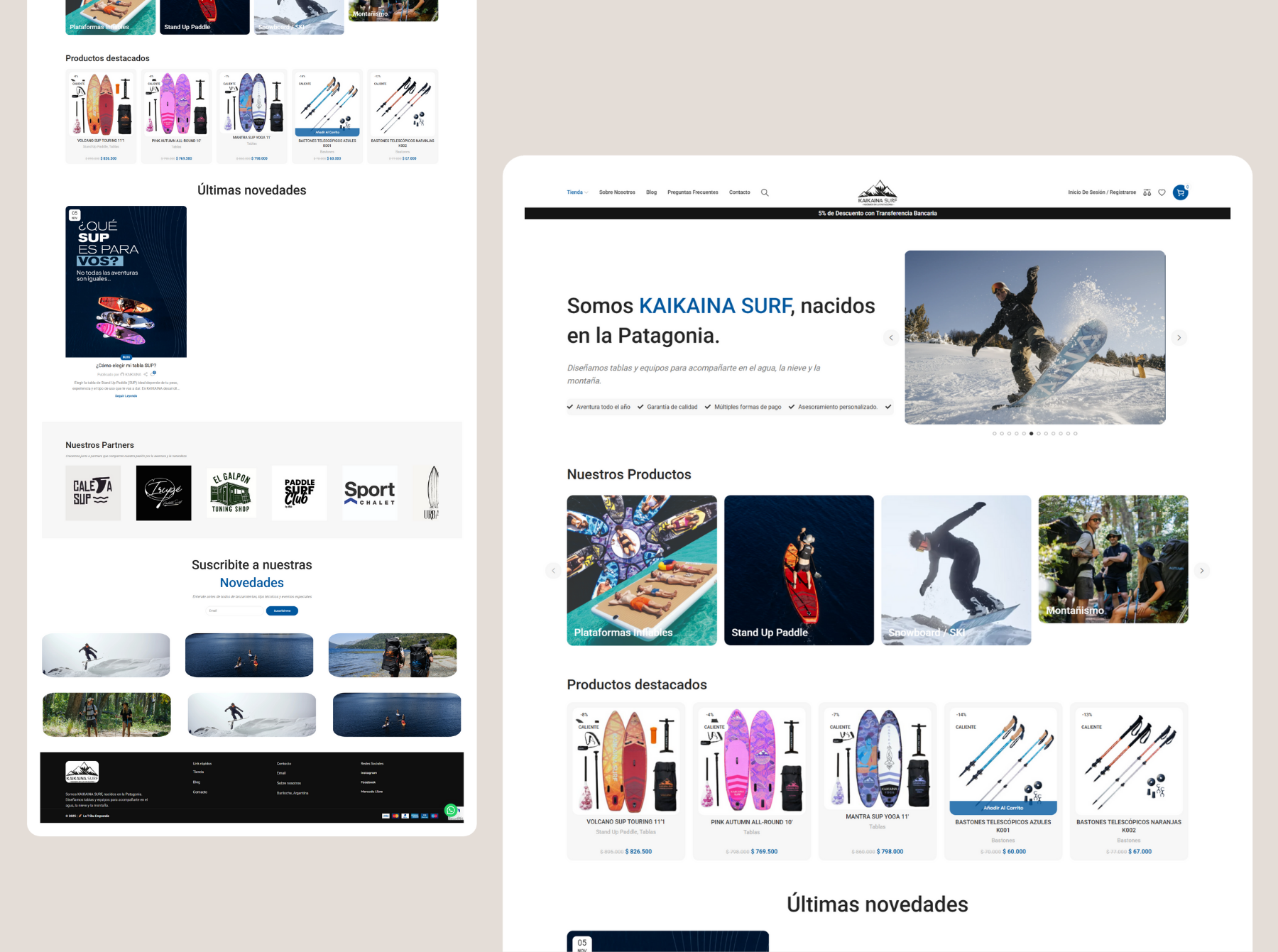This screenshot has height=952, width=1278.
Task: Open Preguntas Frecuentes menu item
Action: (692, 192)
